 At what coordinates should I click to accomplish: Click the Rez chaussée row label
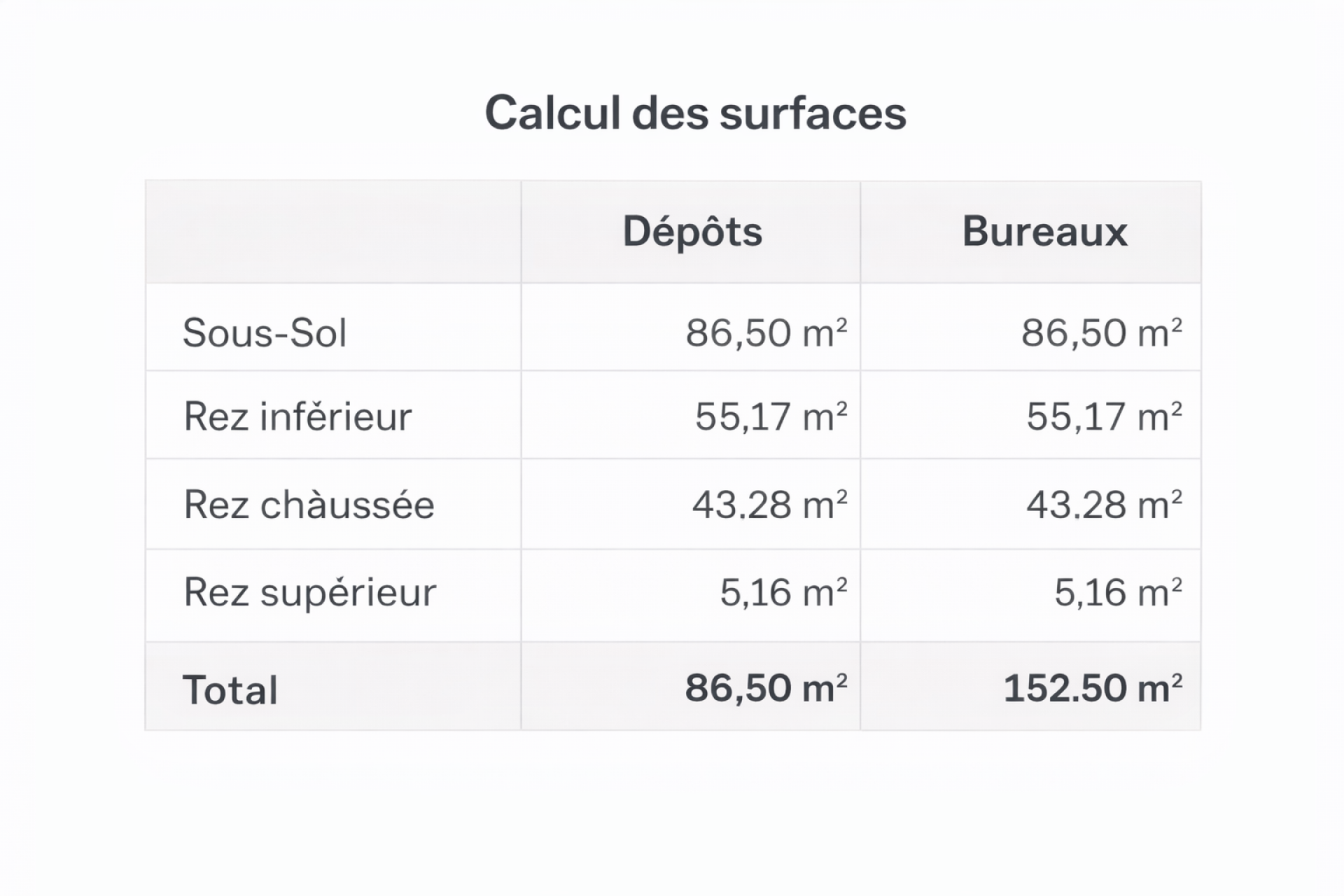(x=309, y=505)
